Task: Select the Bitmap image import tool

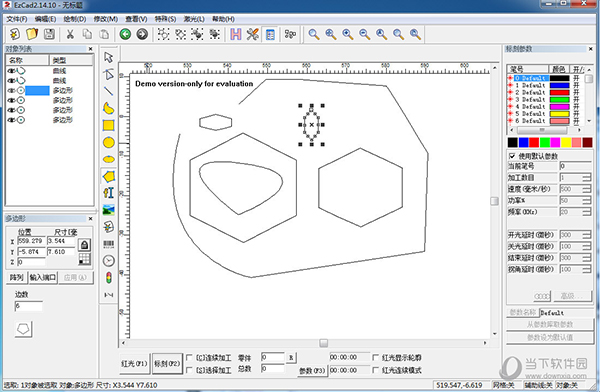Action: [x=109, y=210]
